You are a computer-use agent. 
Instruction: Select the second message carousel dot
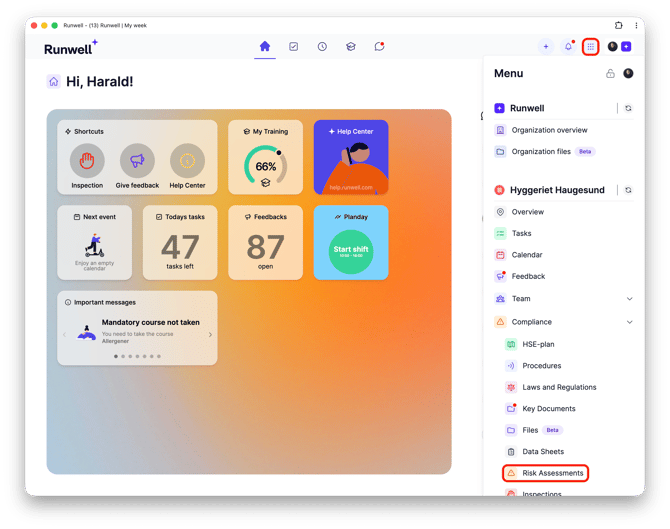[123, 356]
